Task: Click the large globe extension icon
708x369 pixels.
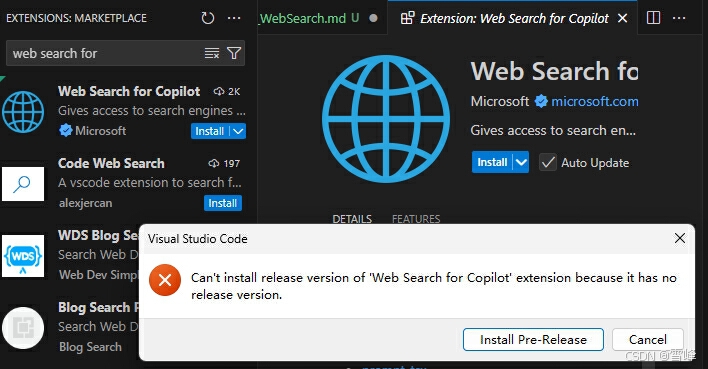Action: coord(386,119)
